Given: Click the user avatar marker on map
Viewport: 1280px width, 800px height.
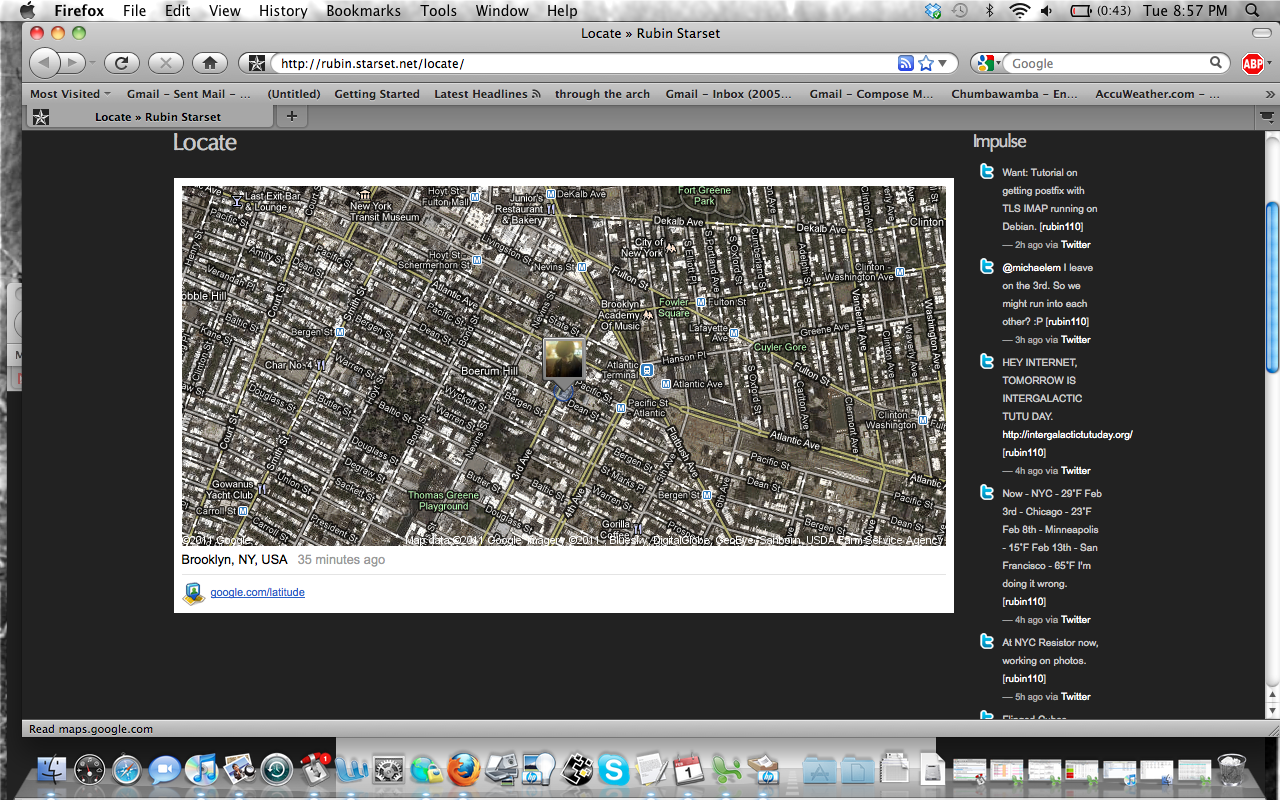Looking at the screenshot, I should (x=564, y=359).
